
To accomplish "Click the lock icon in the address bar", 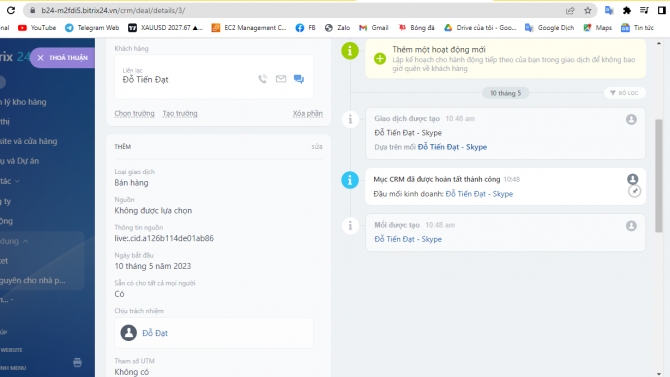I will point(32,10).
